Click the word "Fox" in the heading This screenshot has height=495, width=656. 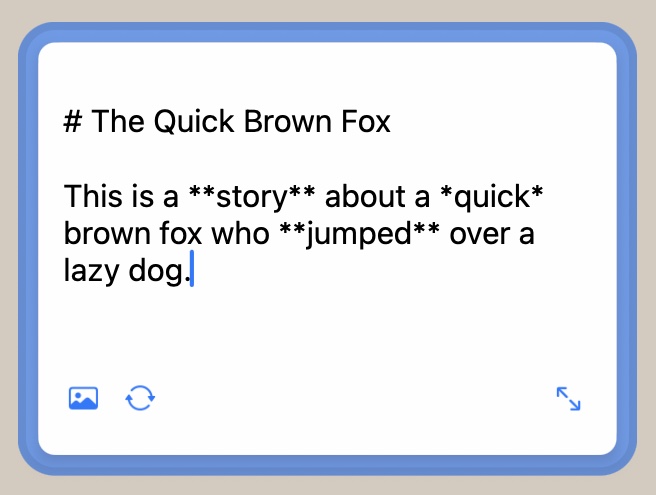coord(363,122)
